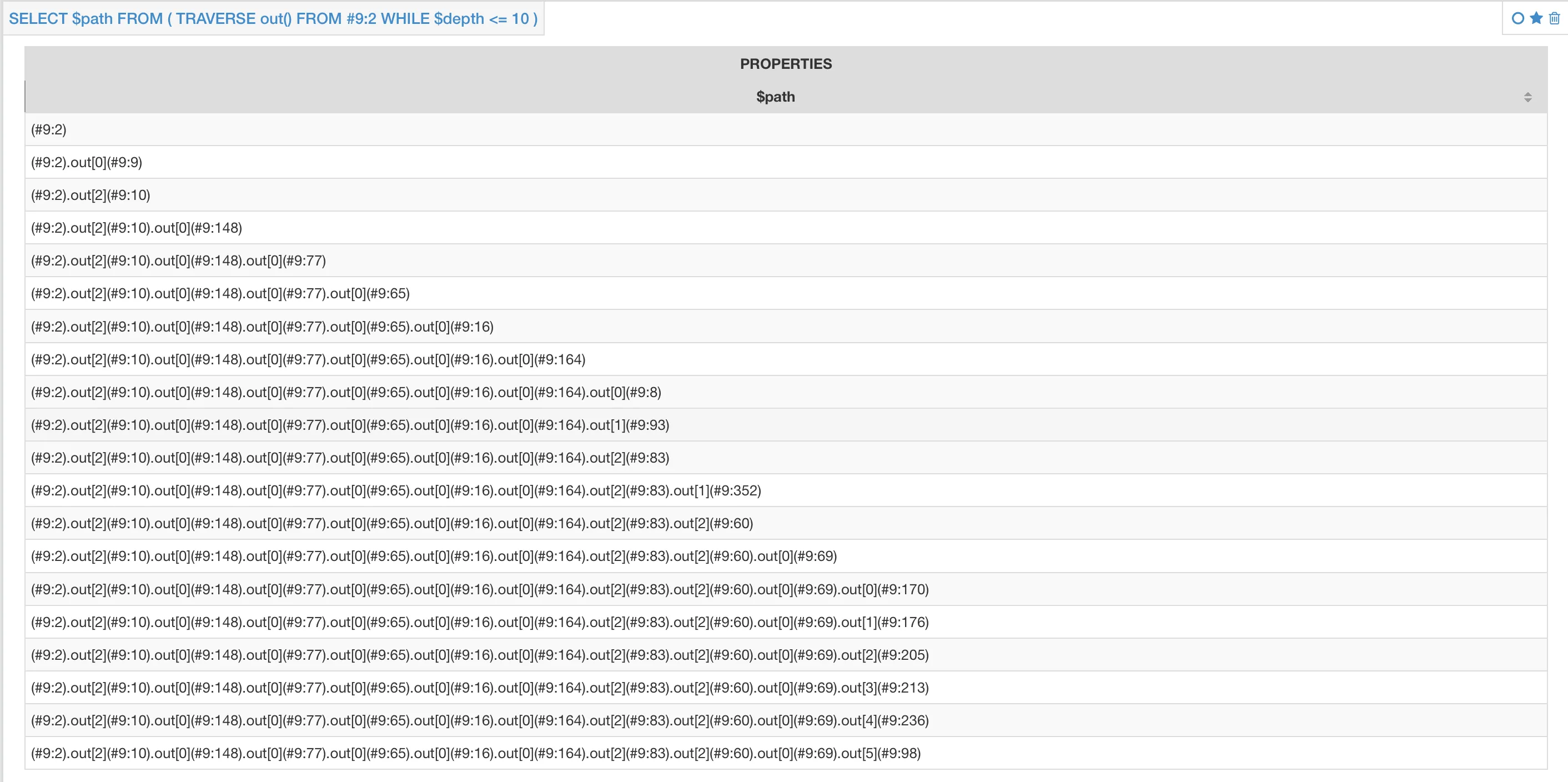Select the path row ending in (#9:352)
The height and width of the screenshot is (782, 1568).
coord(396,491)
